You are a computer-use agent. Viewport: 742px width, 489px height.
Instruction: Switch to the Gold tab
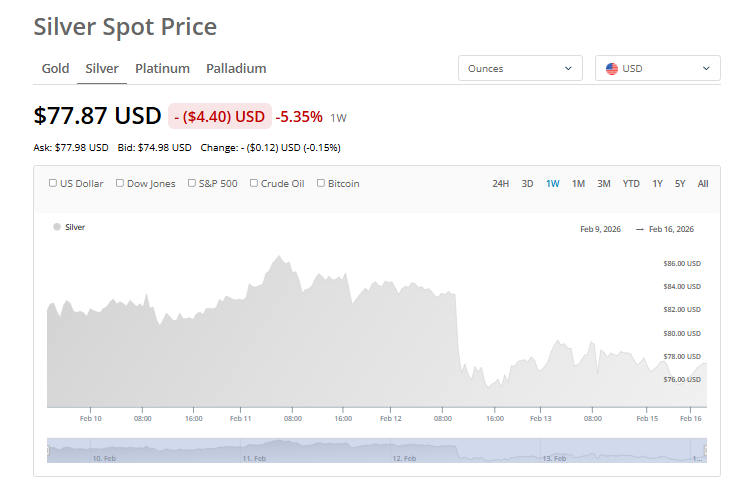click(x=55, y=69)
